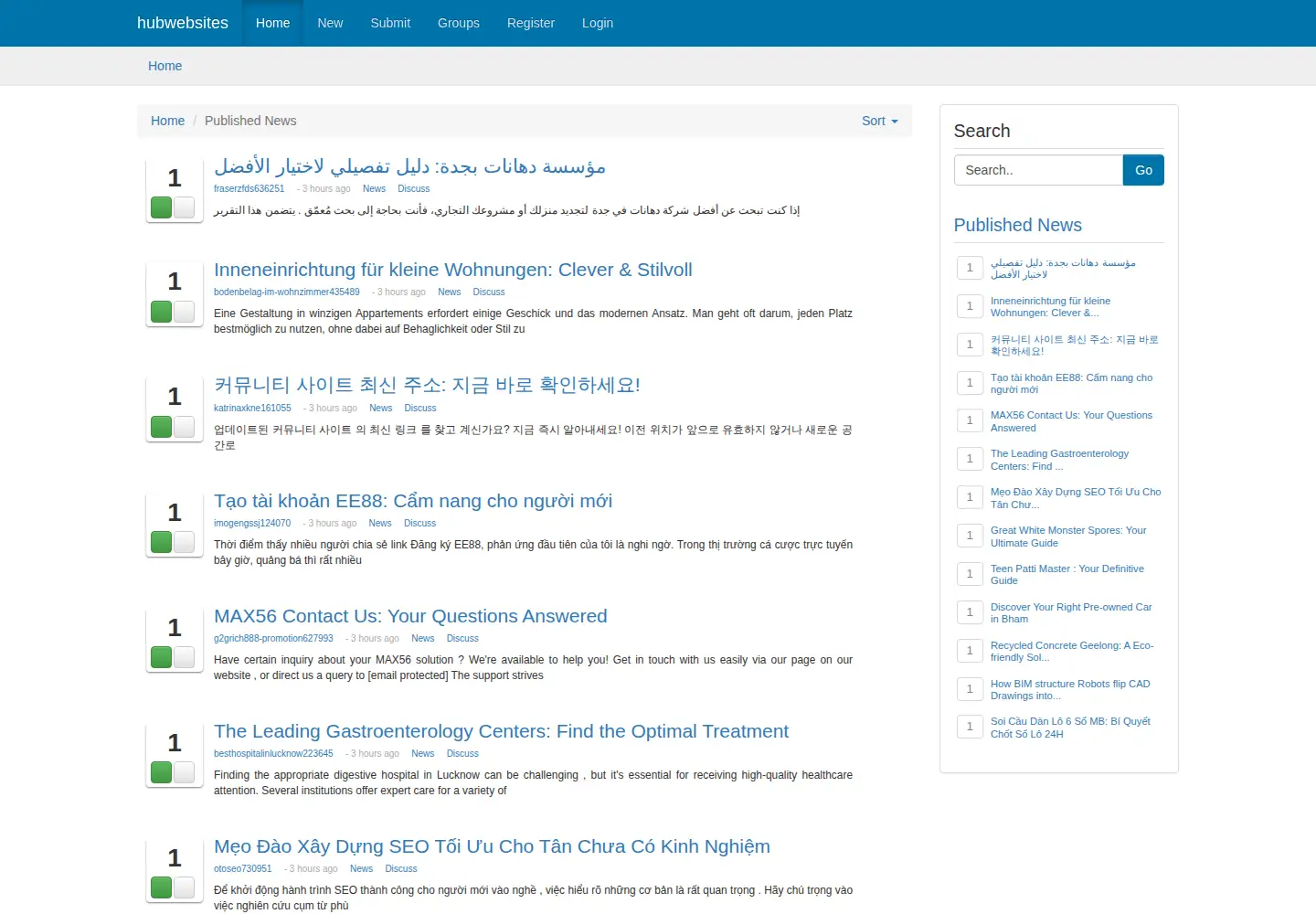The image size is (1316, 914).
Task: Open author profile imogengssj124070
Action: click(x=252, y=524)
